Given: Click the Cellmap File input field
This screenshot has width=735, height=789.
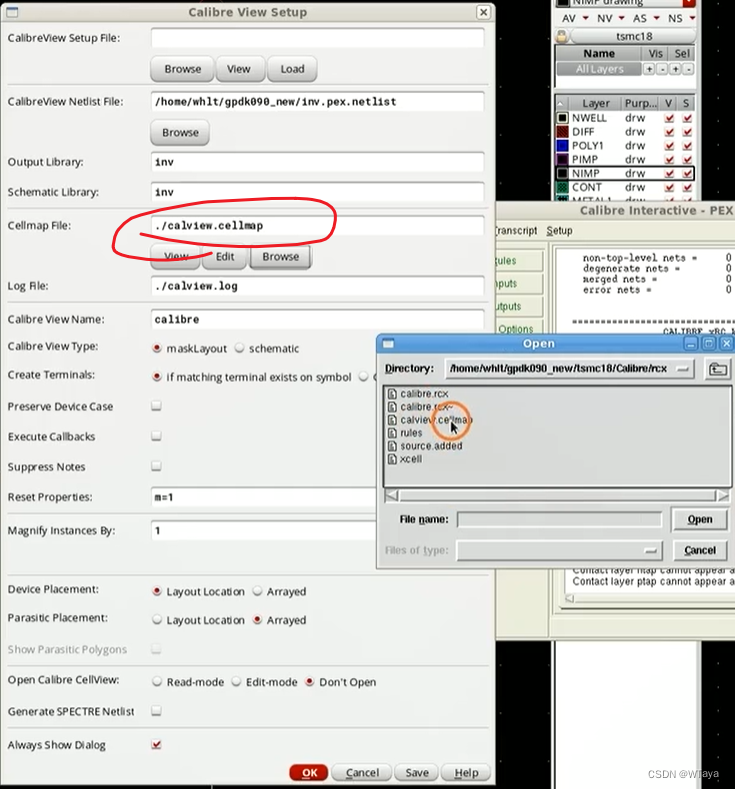Looking at the screenshot, I should (317, 225).
